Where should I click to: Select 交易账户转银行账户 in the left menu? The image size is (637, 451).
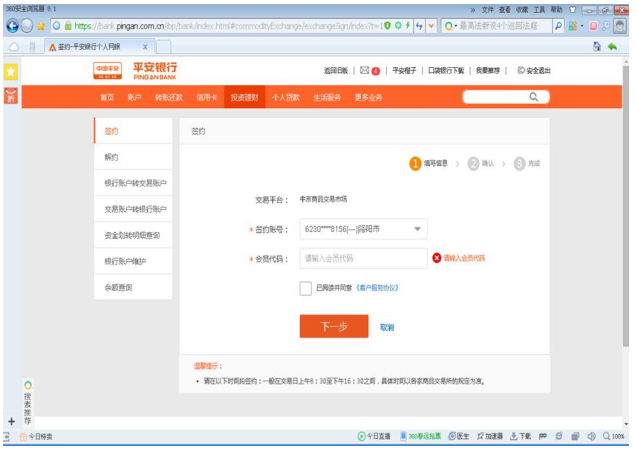(x=133, y=209)
